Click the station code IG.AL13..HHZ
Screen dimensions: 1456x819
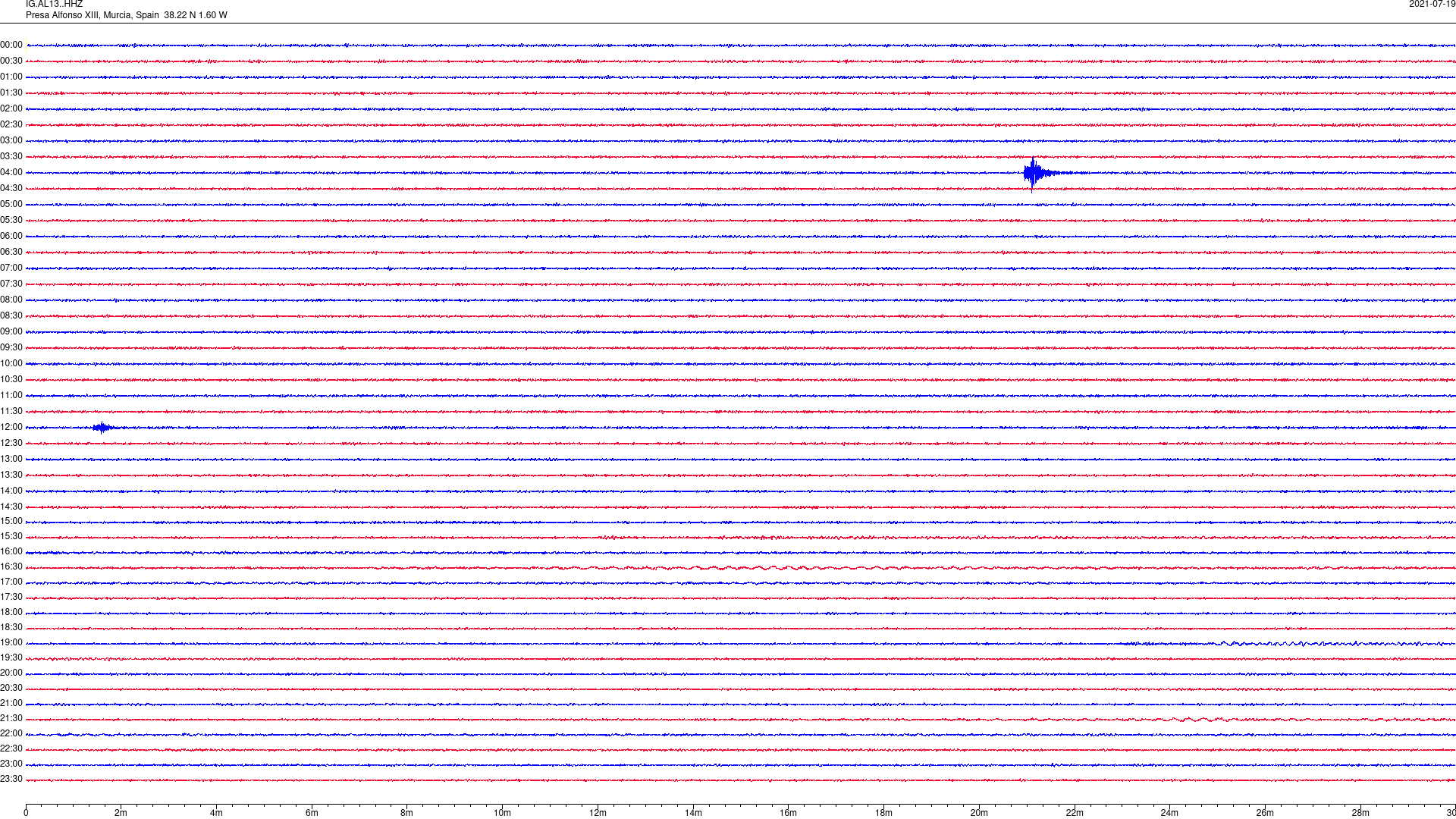[54, 5]
